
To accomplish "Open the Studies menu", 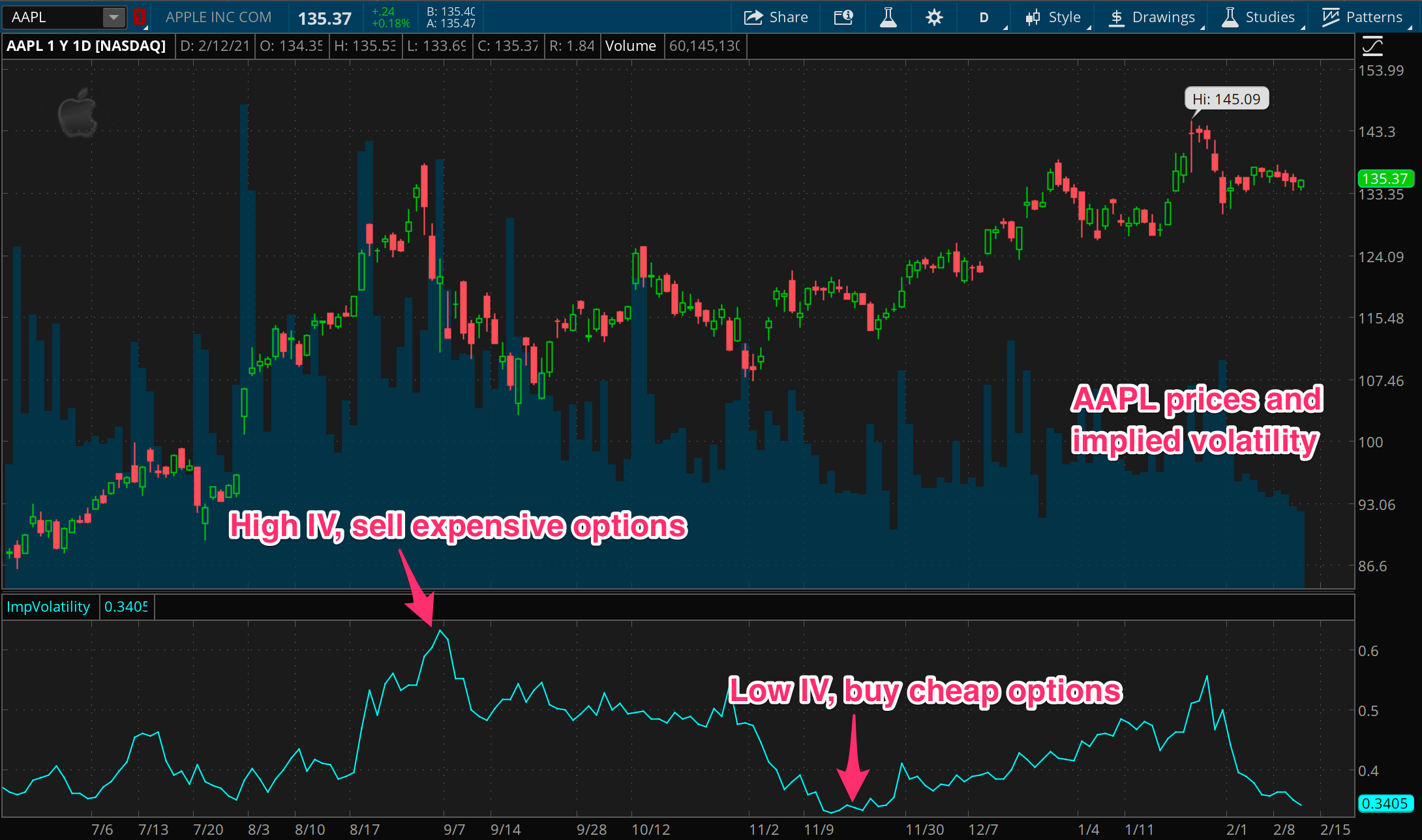I will 1258,17.
